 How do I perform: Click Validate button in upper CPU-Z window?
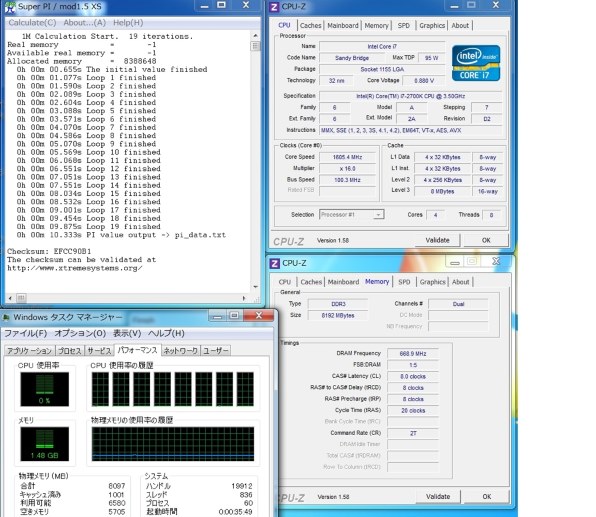tap(437, 240)
